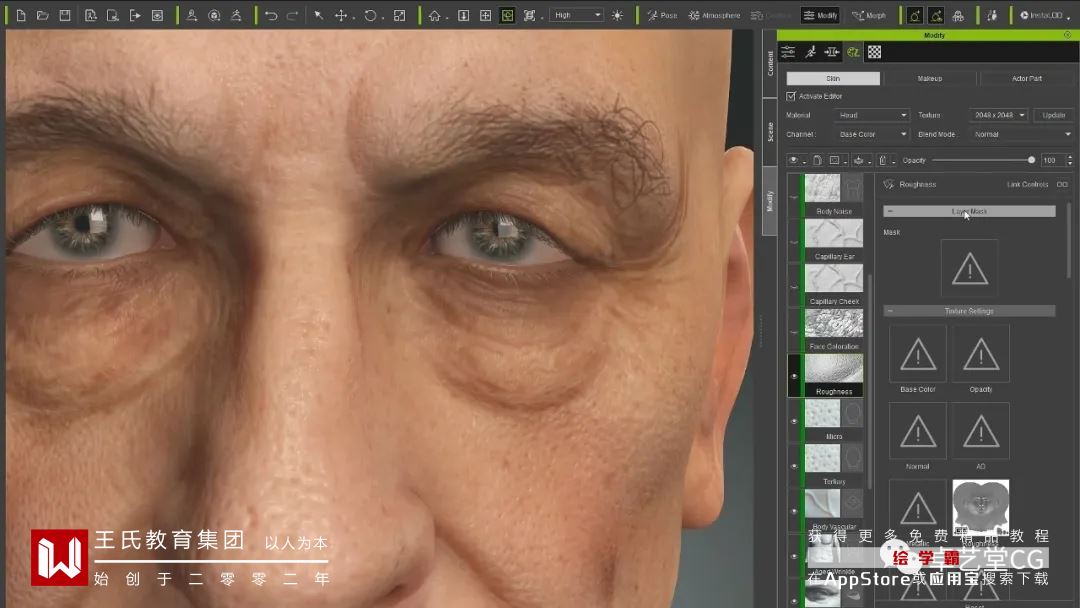Open the render quality High dropdown
The height and width of the screenshot is (608, 1080).
(x=577, y=15)
